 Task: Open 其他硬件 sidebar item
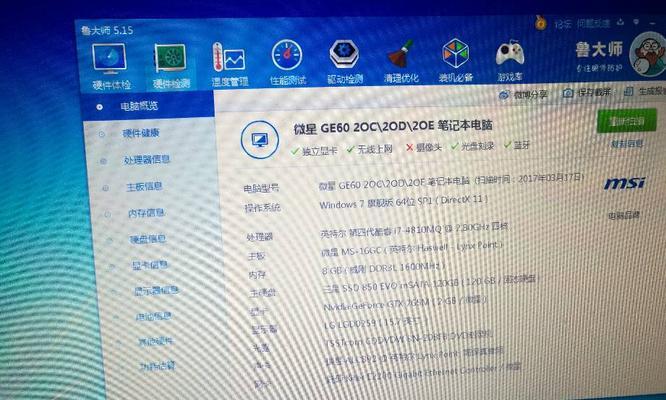point(156,341)
